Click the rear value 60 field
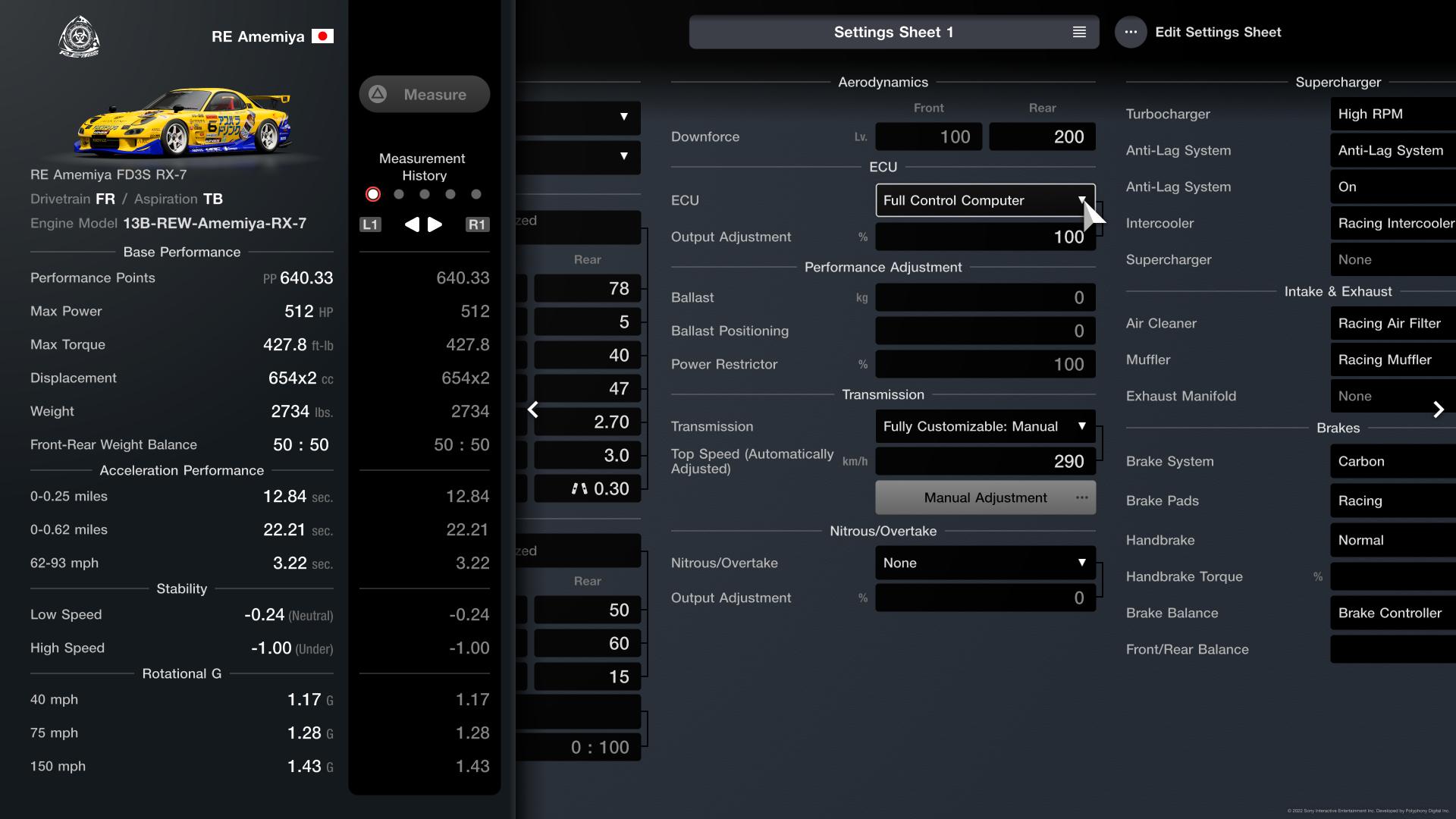This screenshot has height=819, width=1456. tap(587, 643)
